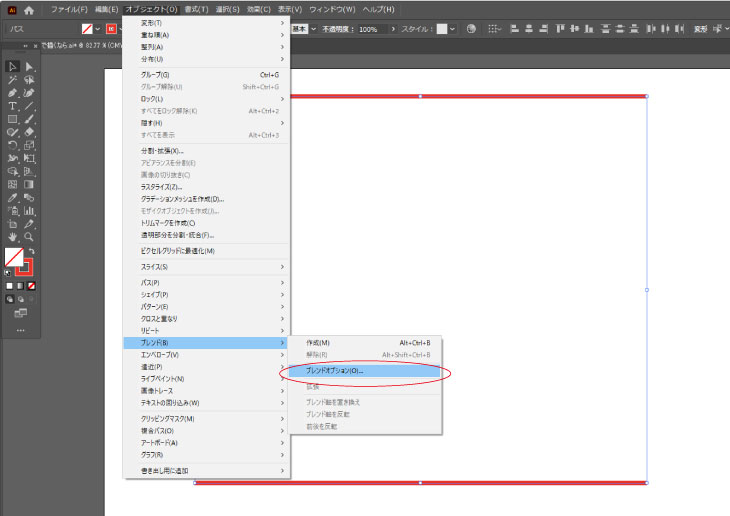Select the Eyedropper tool
The width and height of the screenshot is (730, 516).
[12, 197]
